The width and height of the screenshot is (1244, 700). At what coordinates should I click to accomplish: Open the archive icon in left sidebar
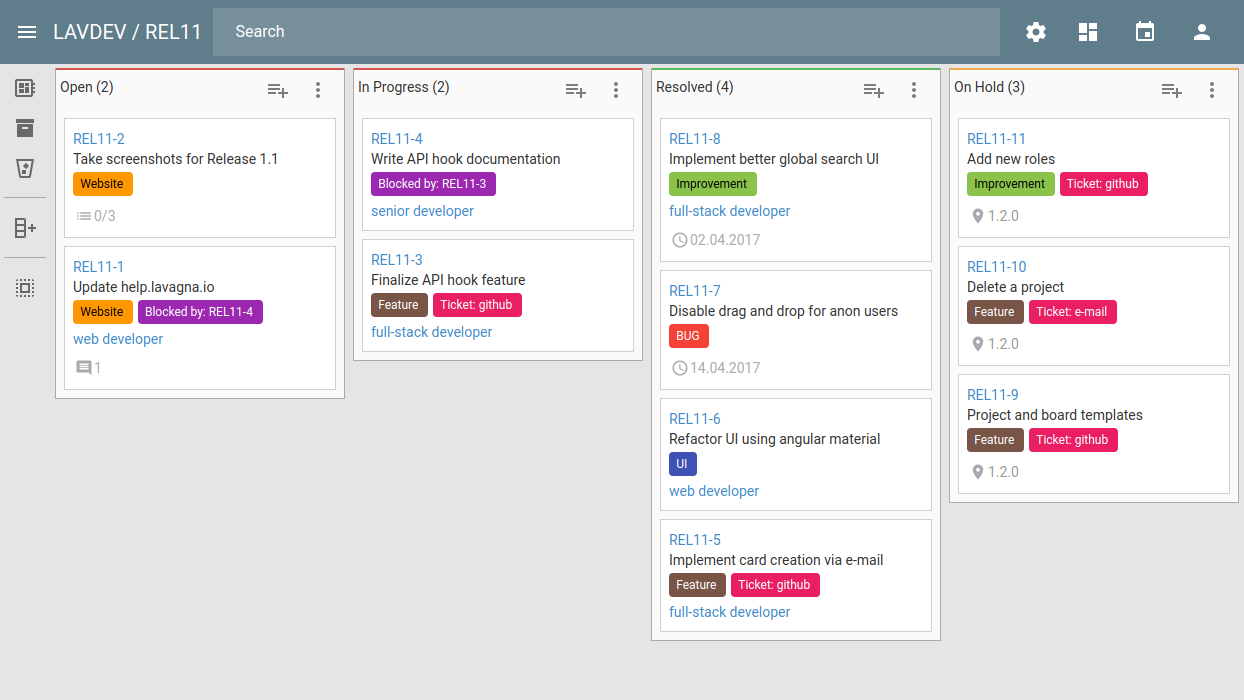25,128
